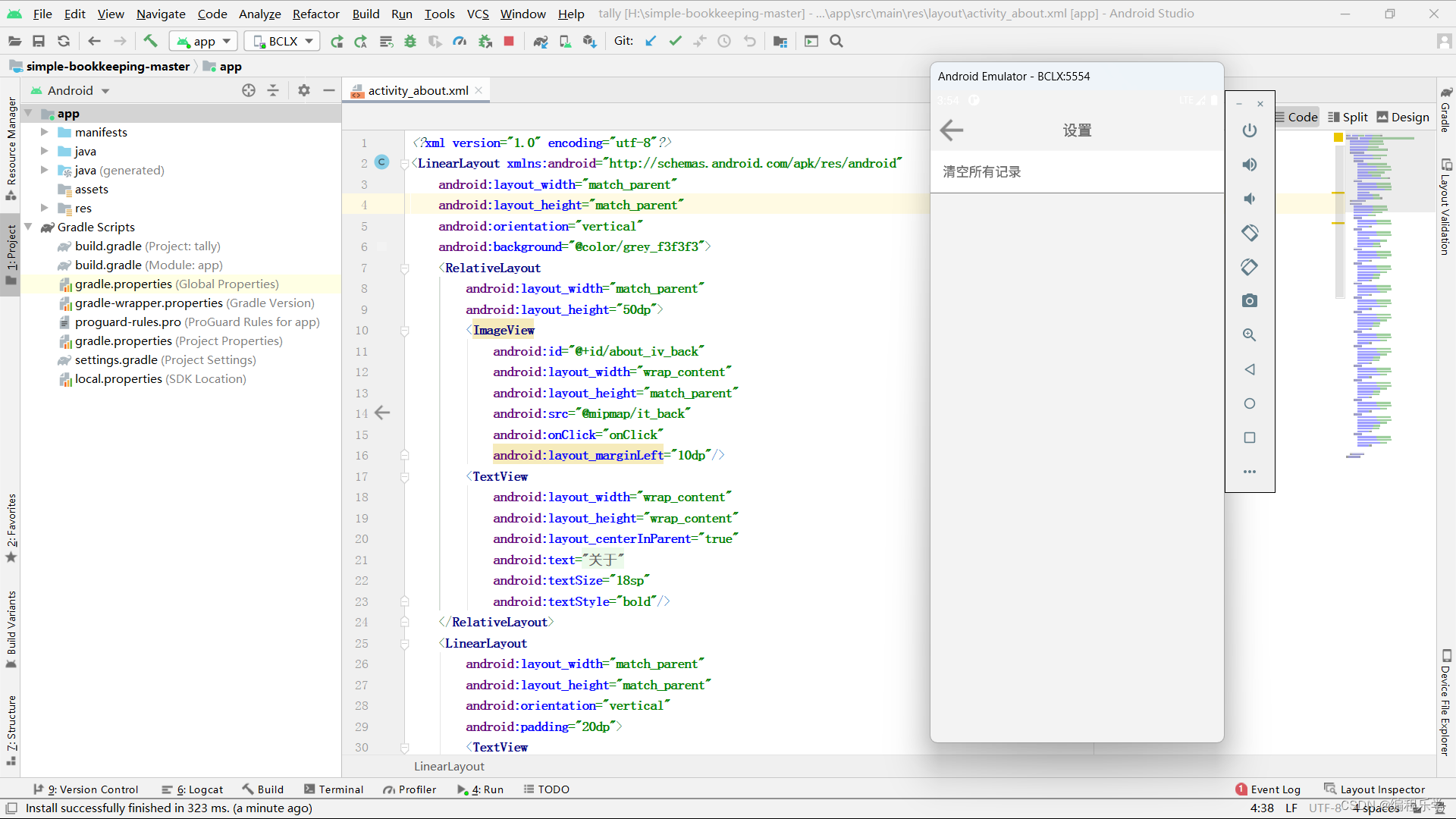Expand the java (generated) folder

coord(45,171)
